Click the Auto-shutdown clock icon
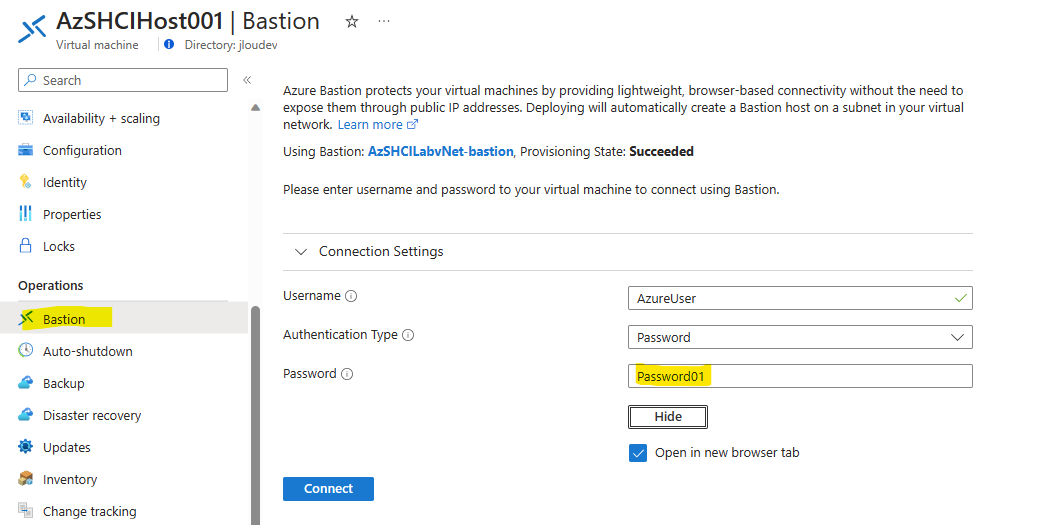This screenshot has width=1043, height=525. [x=25, y=351]
